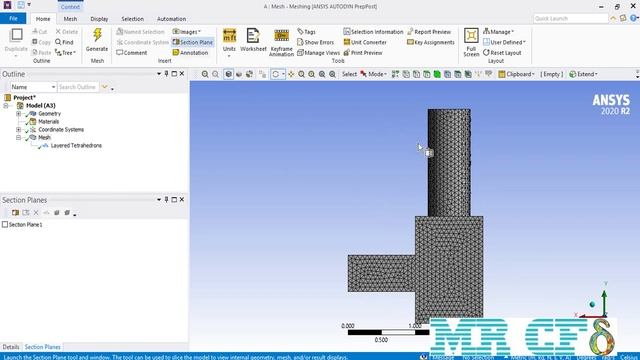
Task: Click the shaded exterior display cube icon
Action: tap(229, 74)
